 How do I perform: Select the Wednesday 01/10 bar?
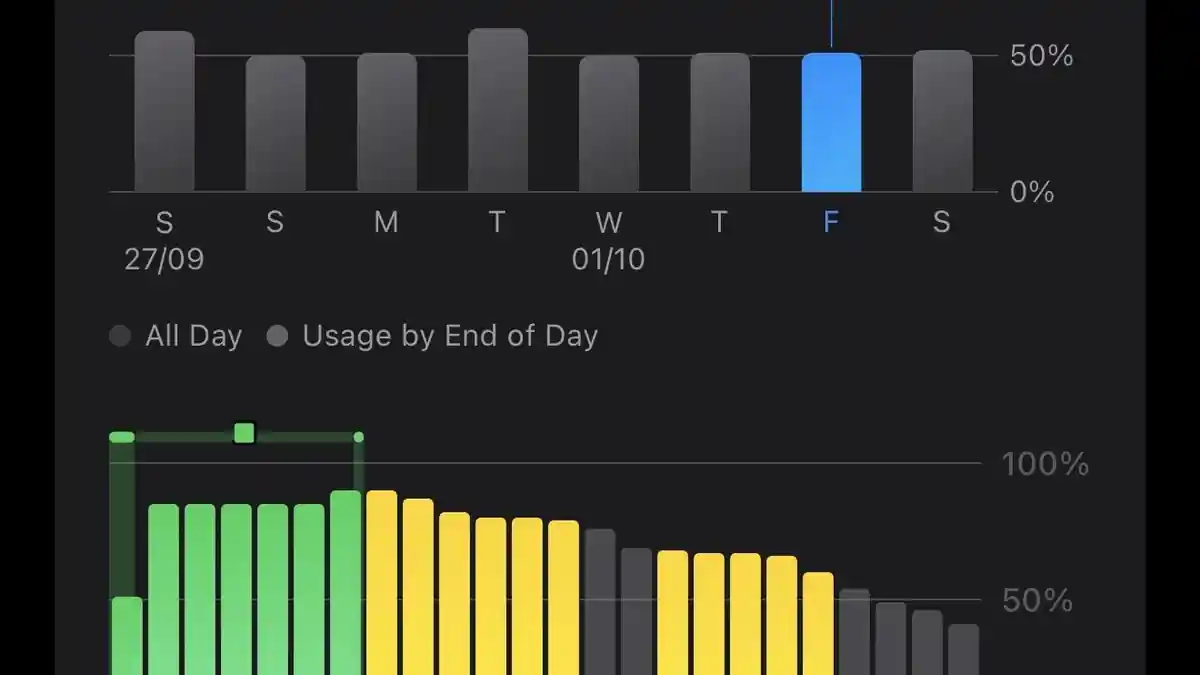[609, 123]
